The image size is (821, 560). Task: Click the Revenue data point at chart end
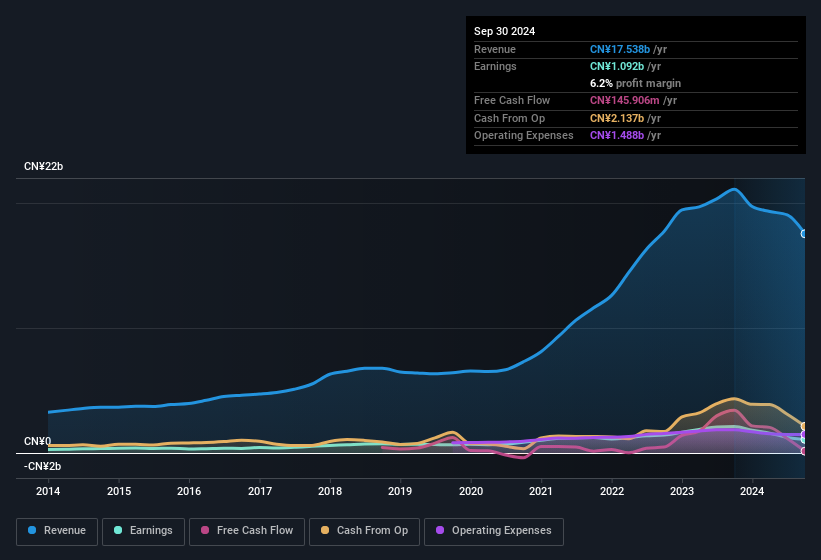click(x=804, y=234)
